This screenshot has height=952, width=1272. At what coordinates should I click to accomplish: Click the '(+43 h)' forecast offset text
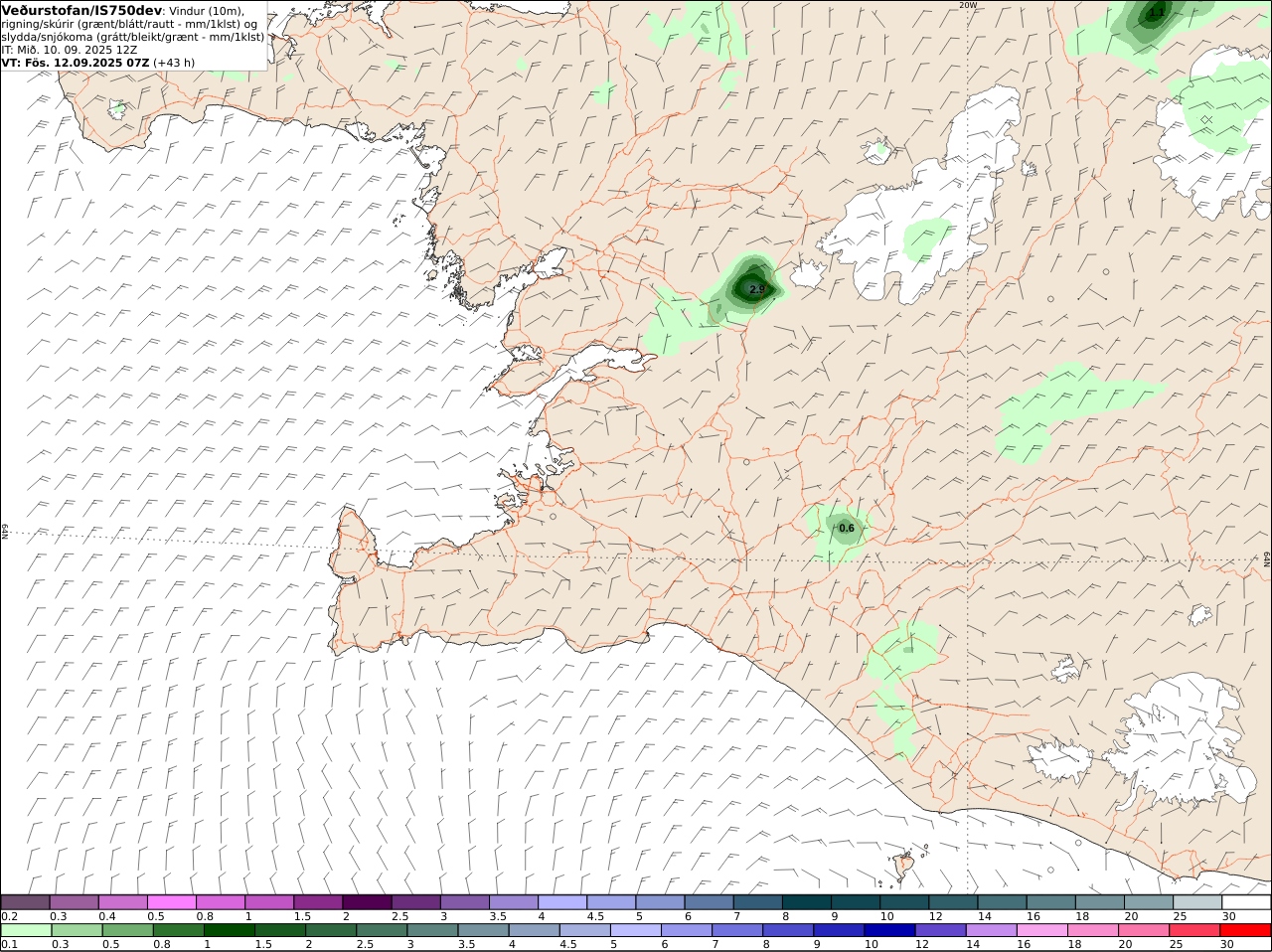[175, 62]
